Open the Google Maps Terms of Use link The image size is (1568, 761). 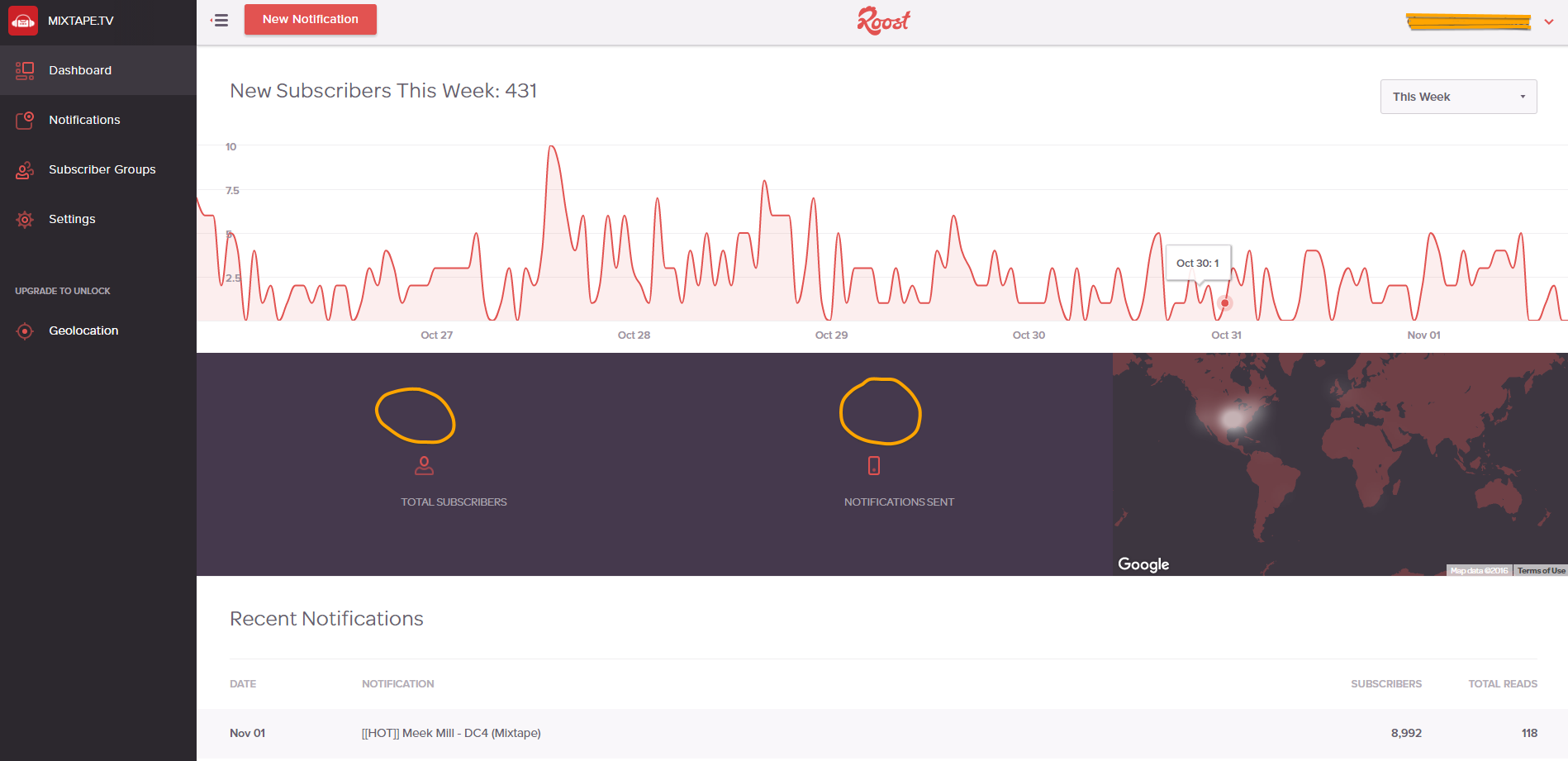[x=1540, y=570]
